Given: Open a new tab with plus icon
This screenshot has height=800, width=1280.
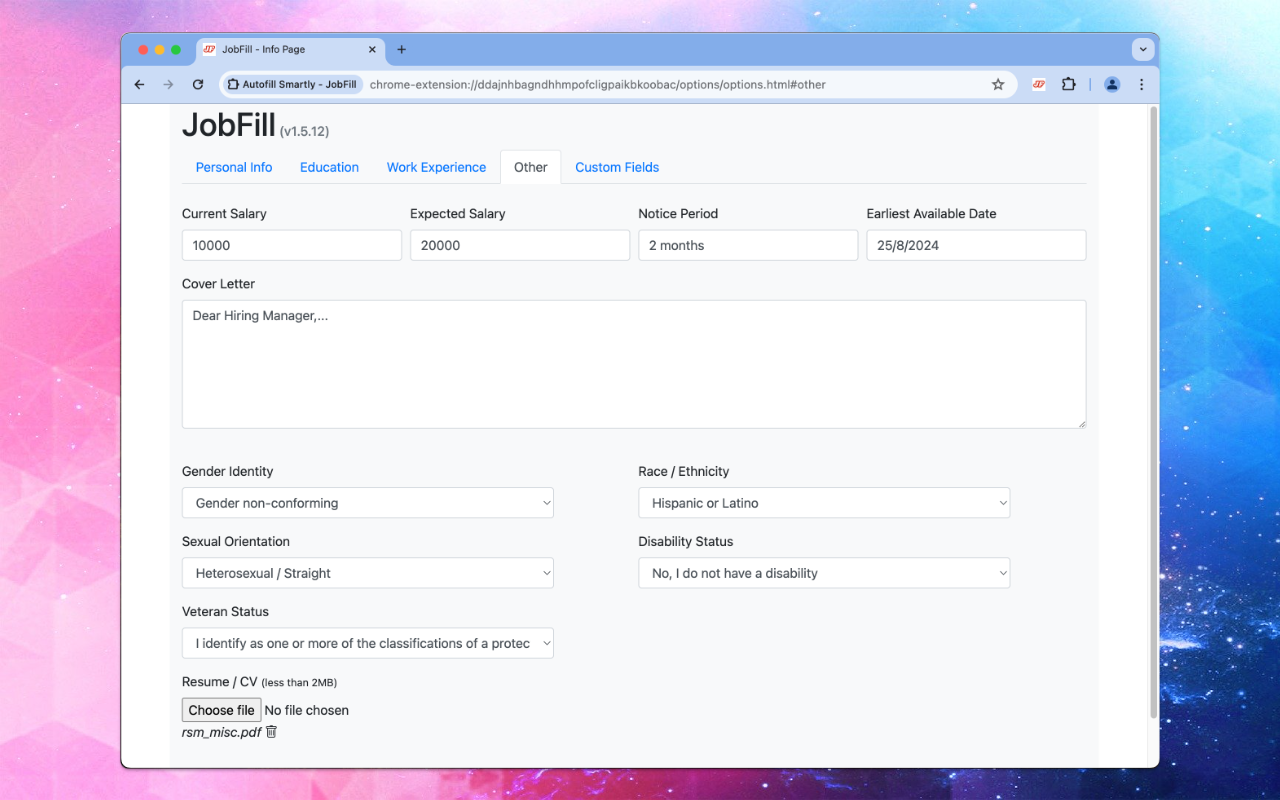Looking at the screenshot, I should [x=402, y=49].
